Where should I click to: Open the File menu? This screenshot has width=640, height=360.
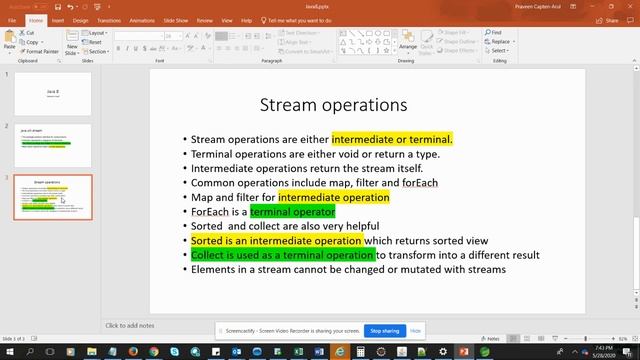click(x=12, y=20)
